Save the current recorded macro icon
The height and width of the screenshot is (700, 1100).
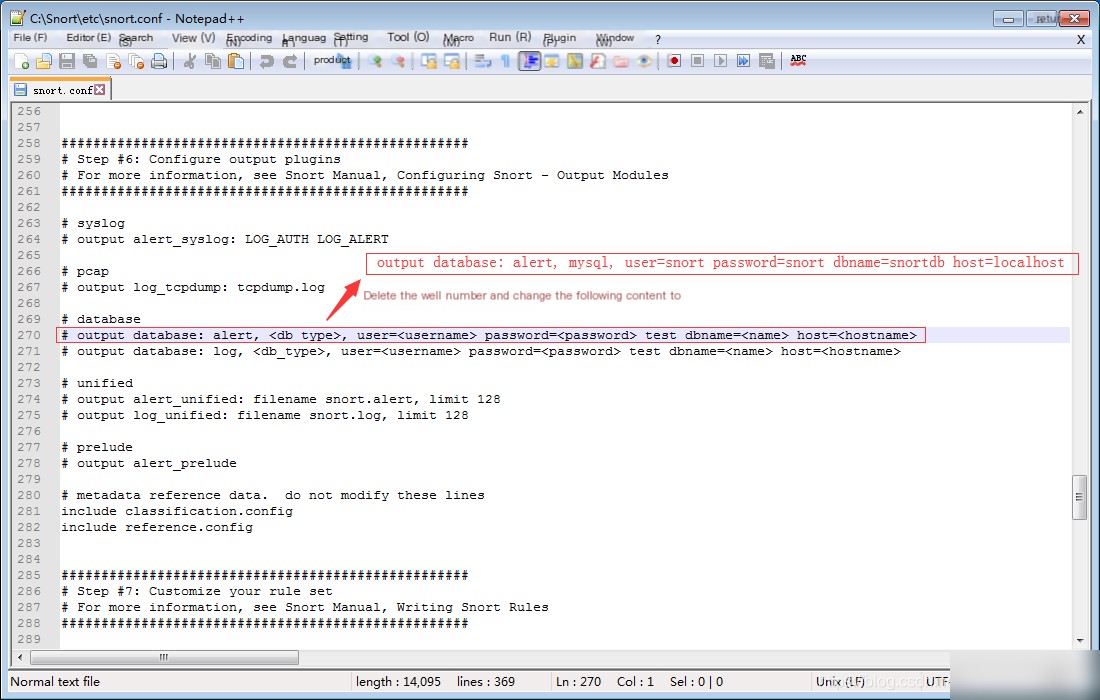tap(767, 61)
